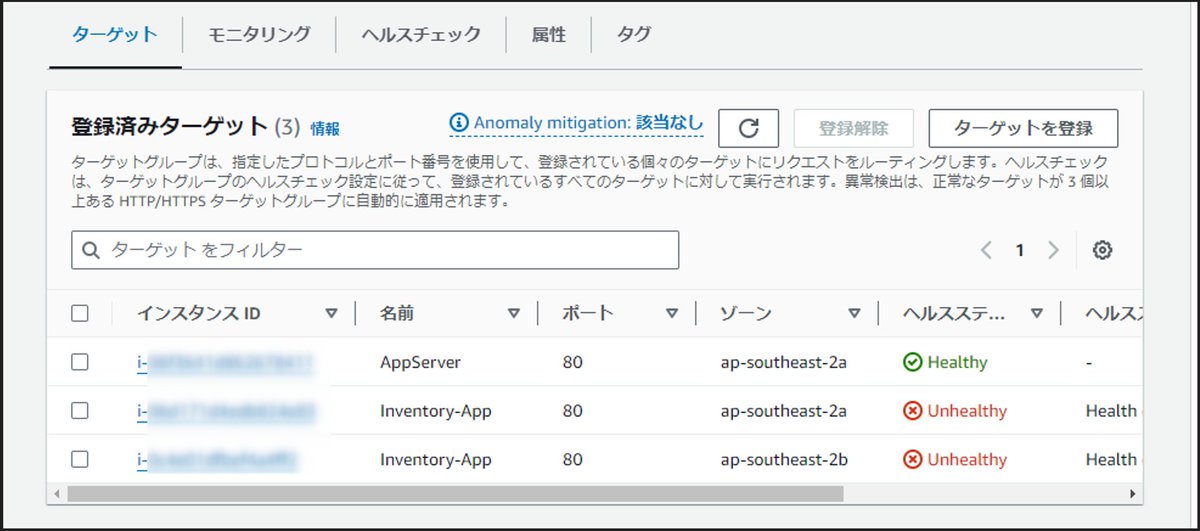This screenshot has width=1200, height=531.
Task: Switch to the ターゲット tab
Action: 115,34
